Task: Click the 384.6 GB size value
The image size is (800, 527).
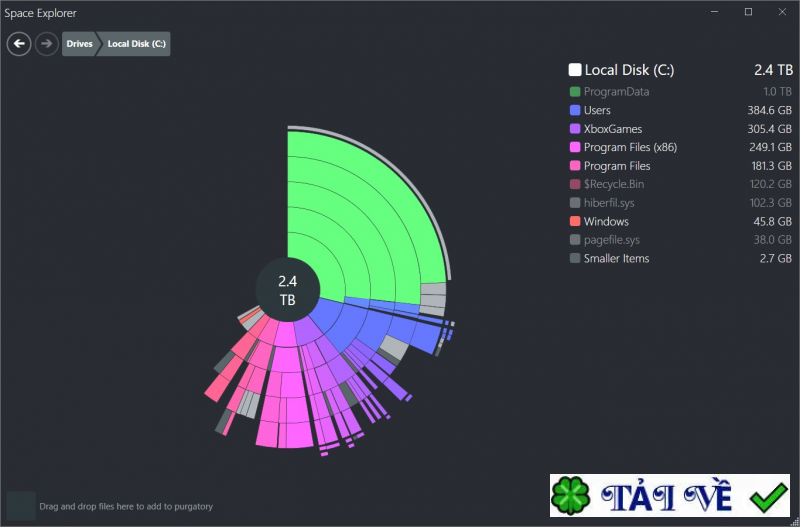Action: [x=769, y=110]
